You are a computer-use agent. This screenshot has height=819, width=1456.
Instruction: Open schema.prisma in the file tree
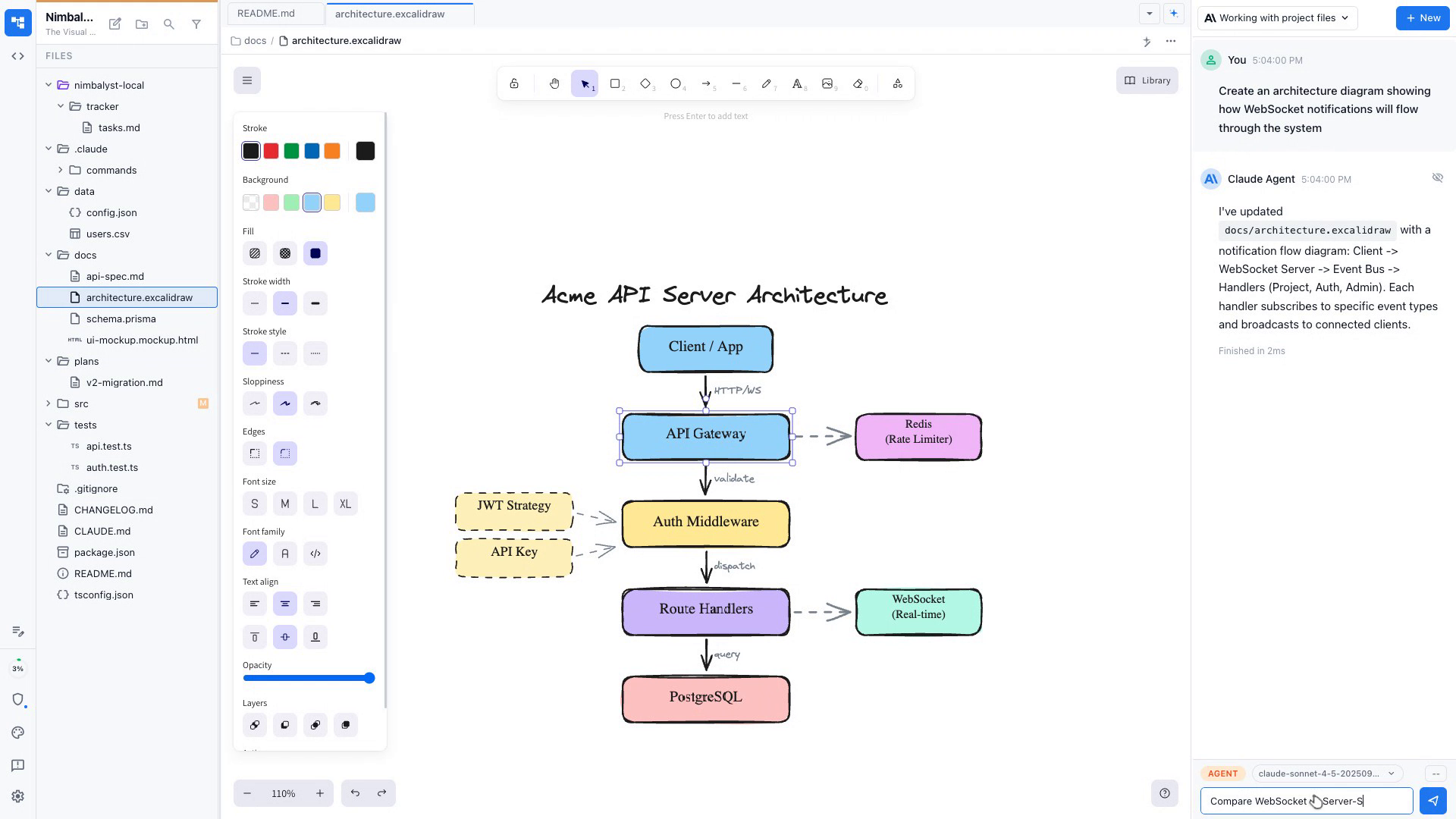pos(121,318)
